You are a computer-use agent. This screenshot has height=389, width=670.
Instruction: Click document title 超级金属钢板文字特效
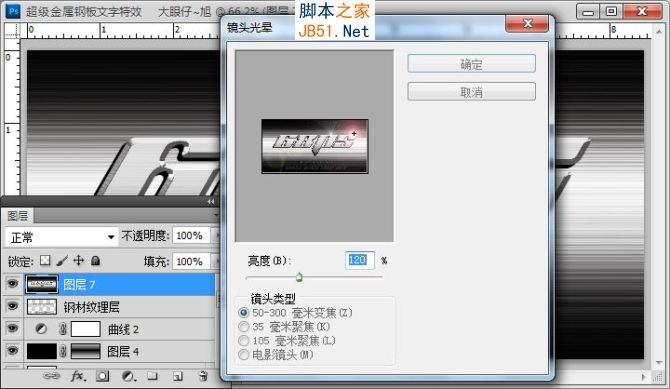(x=84, y=12)
